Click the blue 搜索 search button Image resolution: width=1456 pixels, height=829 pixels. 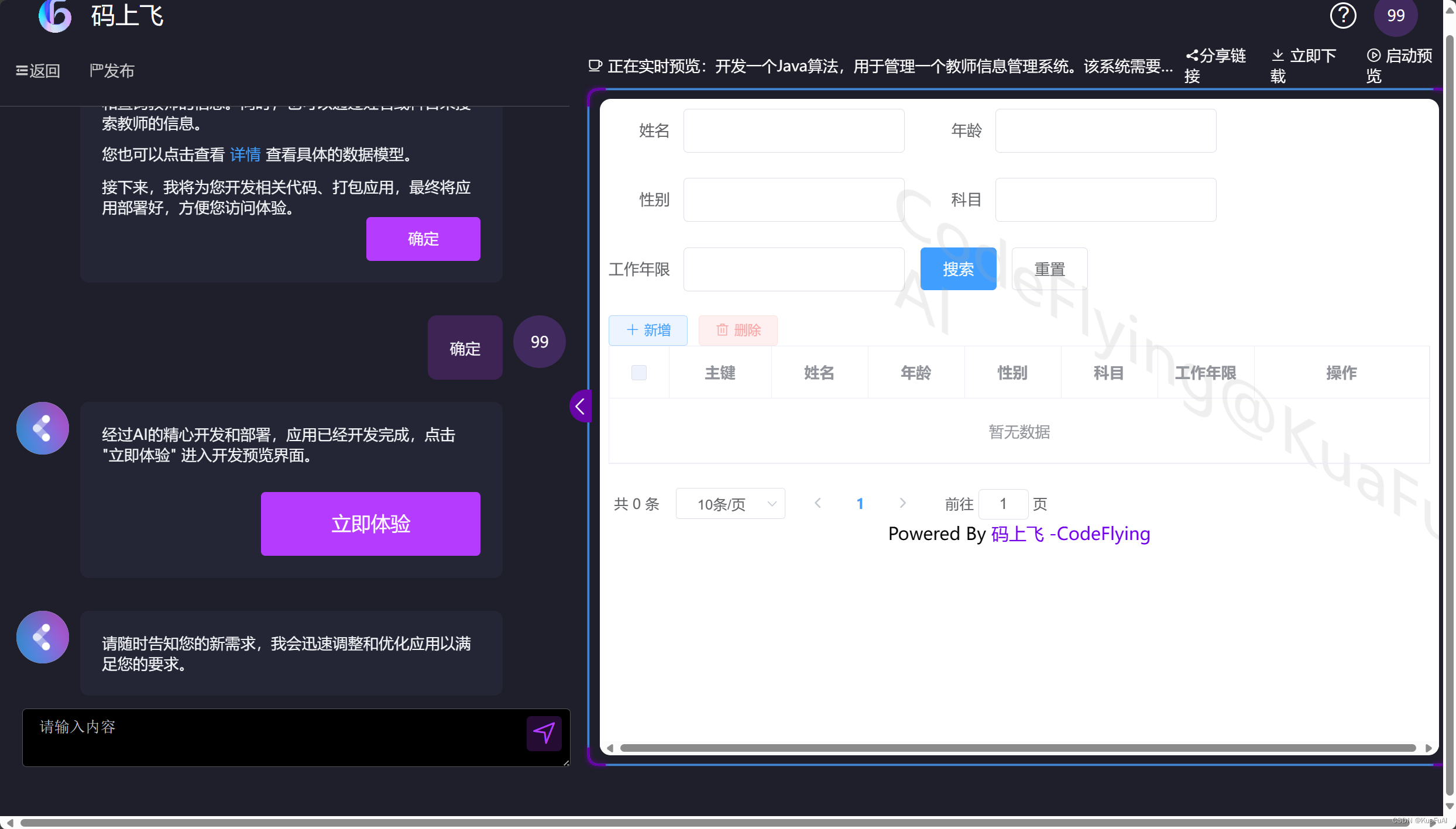tap(957, 269)
